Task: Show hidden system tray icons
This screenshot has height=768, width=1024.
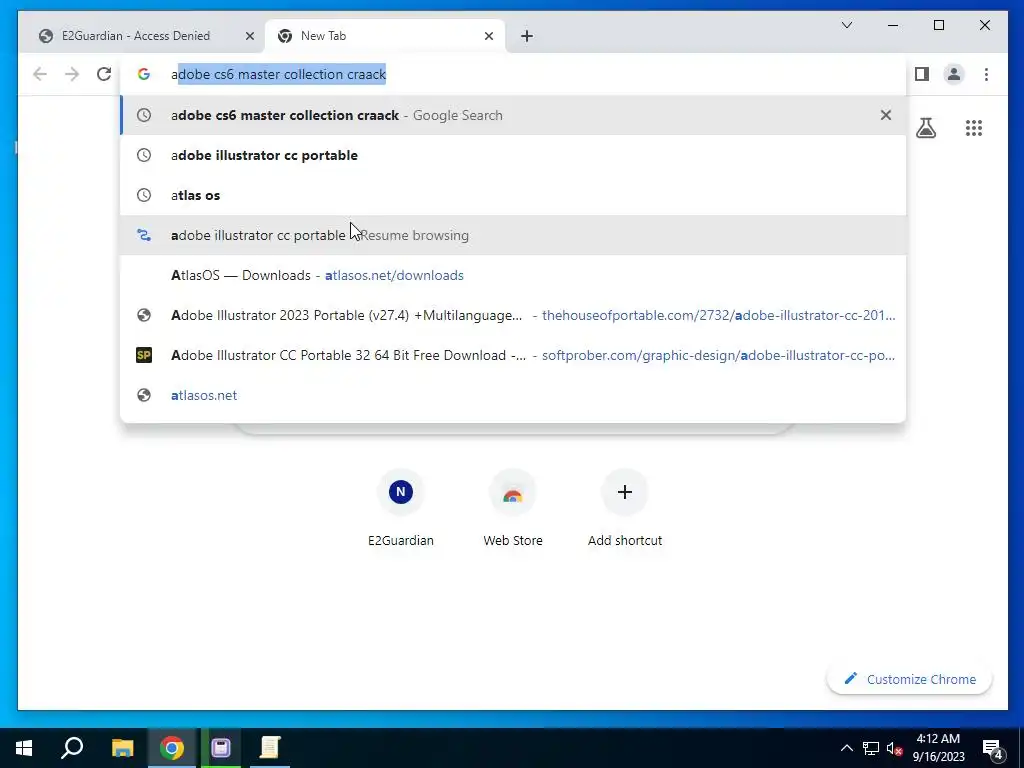Action: (x=846, y=748)
